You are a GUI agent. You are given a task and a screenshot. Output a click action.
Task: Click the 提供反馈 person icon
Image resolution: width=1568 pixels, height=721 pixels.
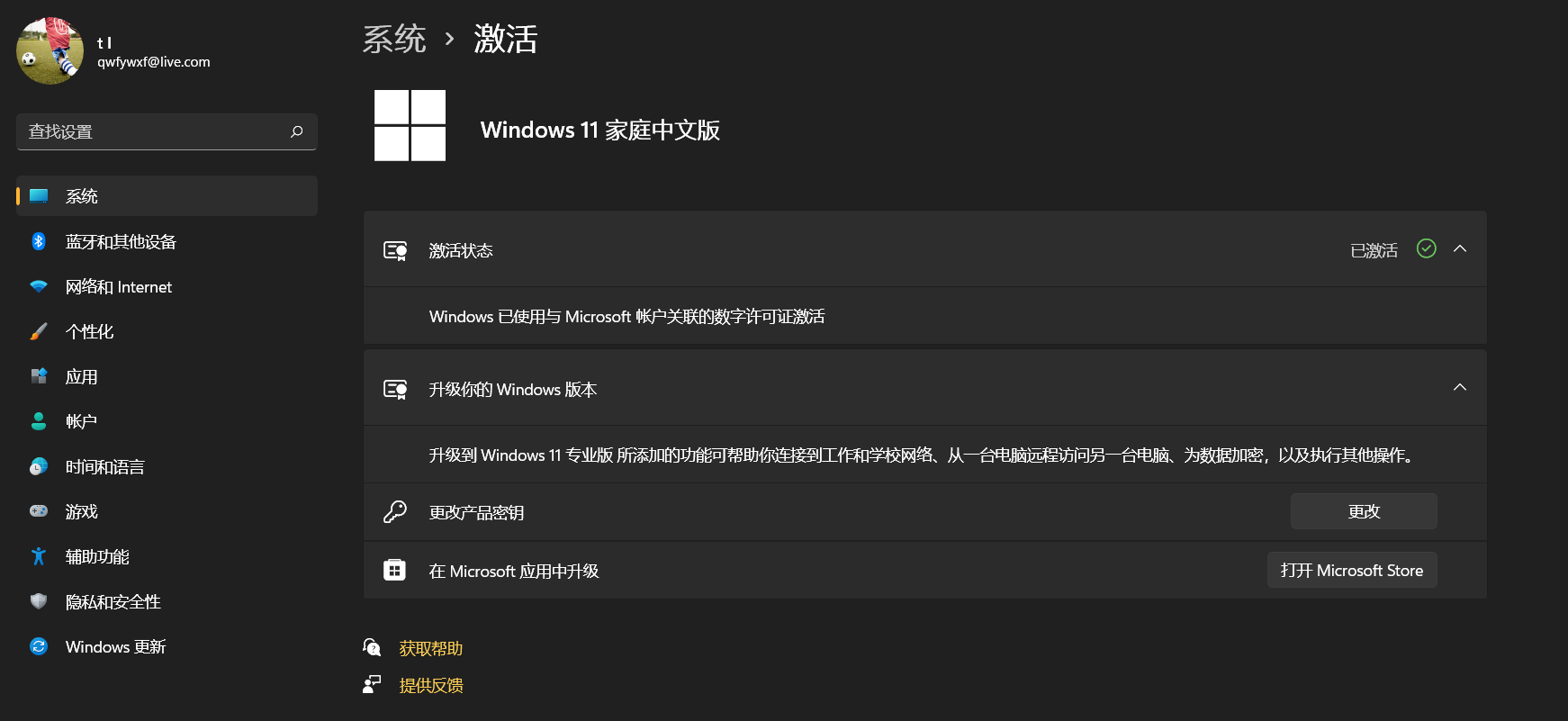(372, 684)
